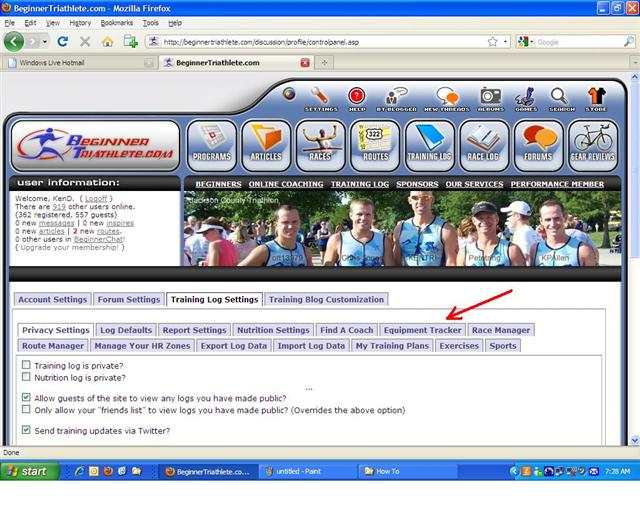Open the Bookmarks menu
640x513 pixels.
tap(117, 23)
